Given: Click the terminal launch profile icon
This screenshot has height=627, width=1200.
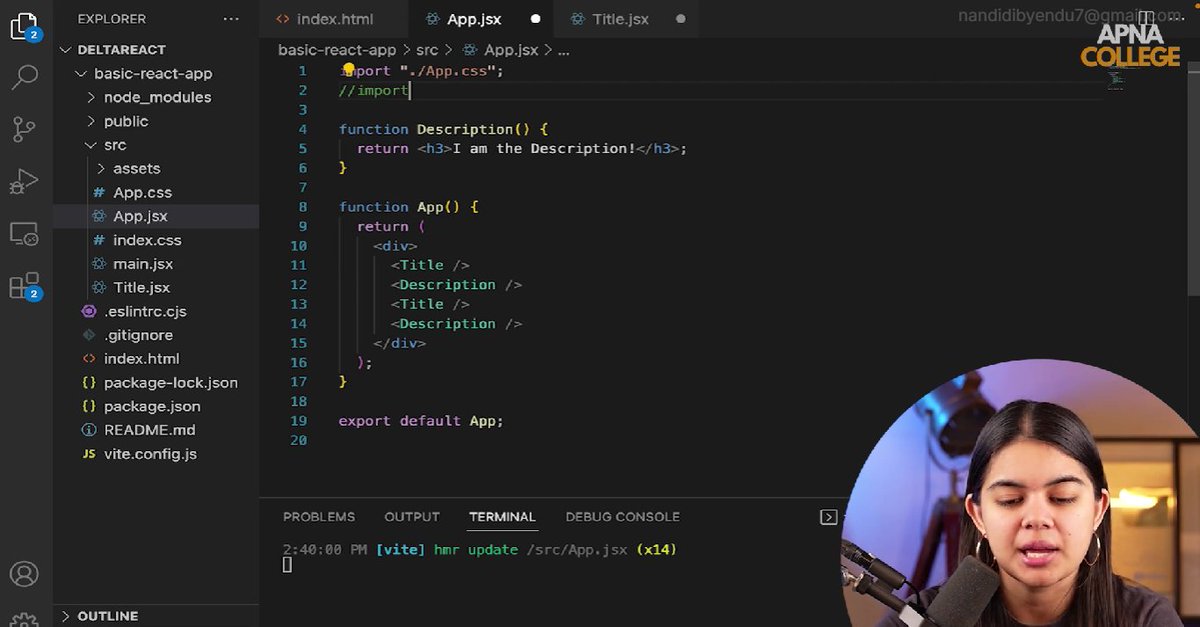Looking at the screenshot, I should tap(828, 517).
